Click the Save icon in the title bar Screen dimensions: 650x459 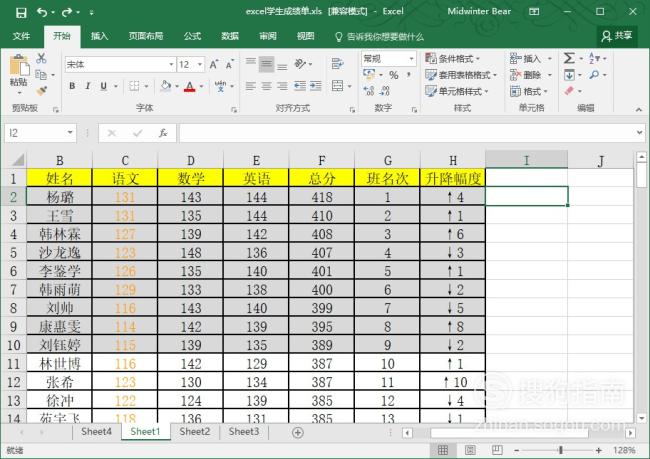pyautogui.click(x=21, y=12)
